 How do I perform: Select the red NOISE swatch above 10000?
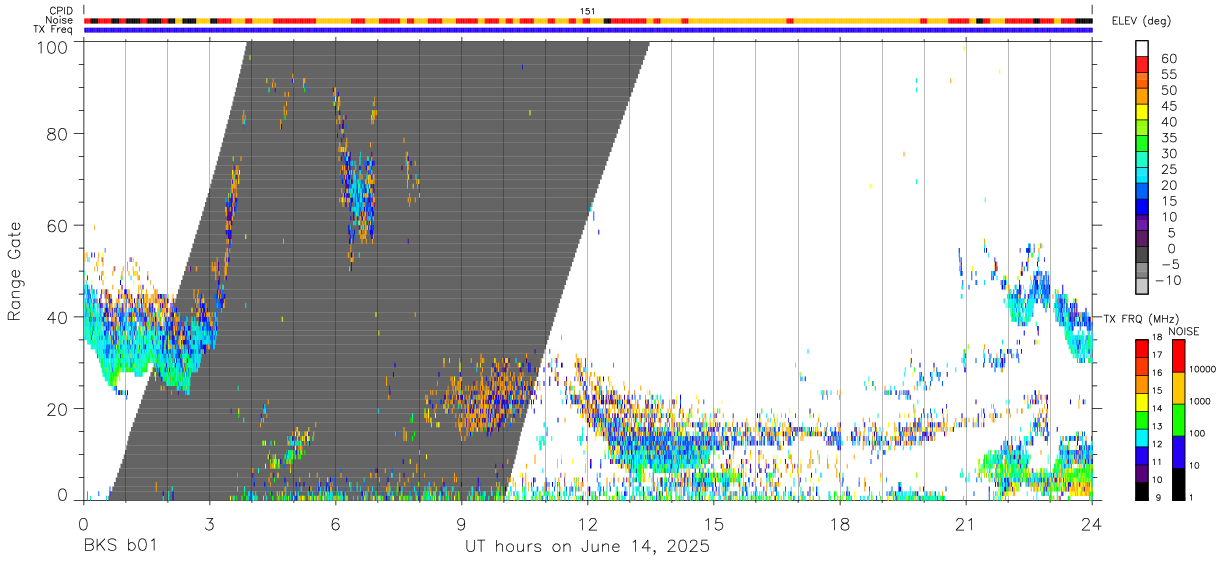[1179, 356]
